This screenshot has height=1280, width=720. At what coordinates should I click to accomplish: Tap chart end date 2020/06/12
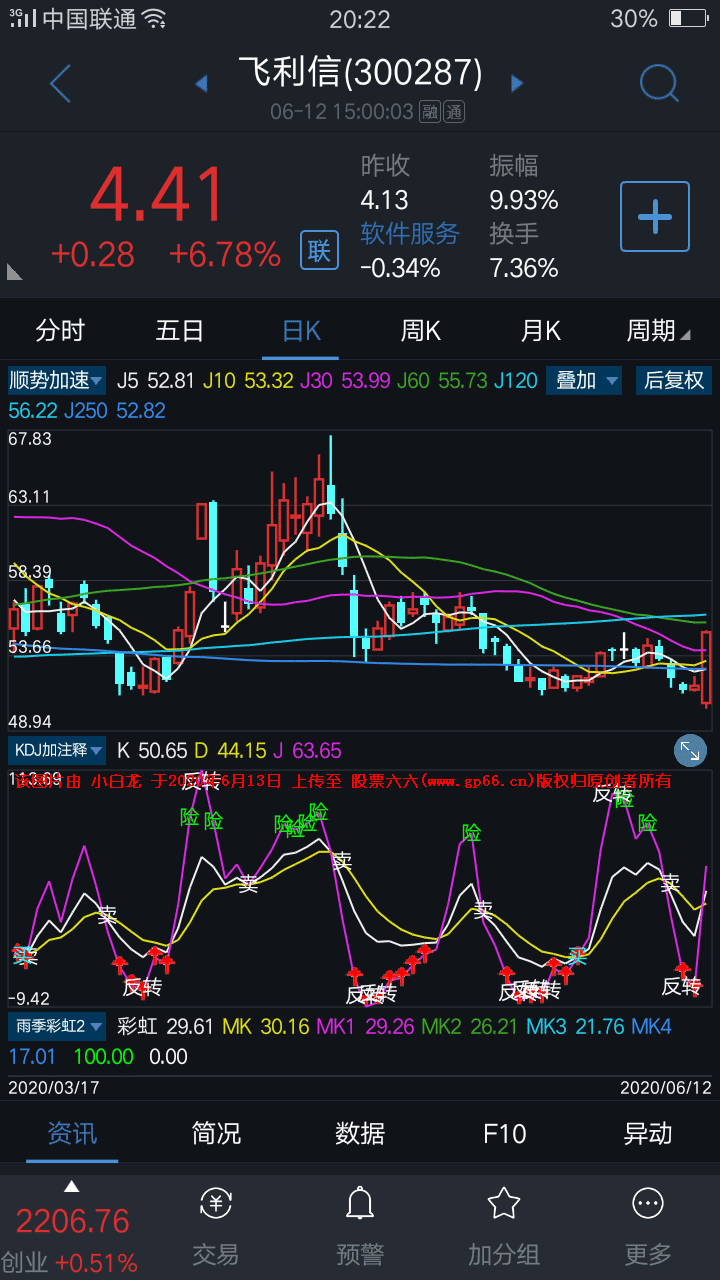point(666,1087)
